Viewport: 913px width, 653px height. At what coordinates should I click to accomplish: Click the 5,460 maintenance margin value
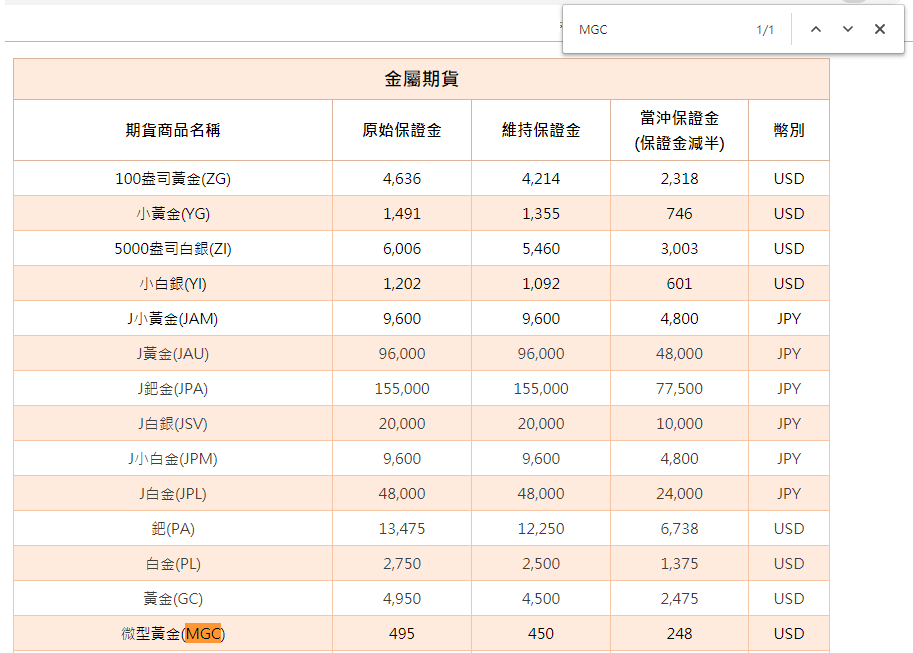[541, 249]
